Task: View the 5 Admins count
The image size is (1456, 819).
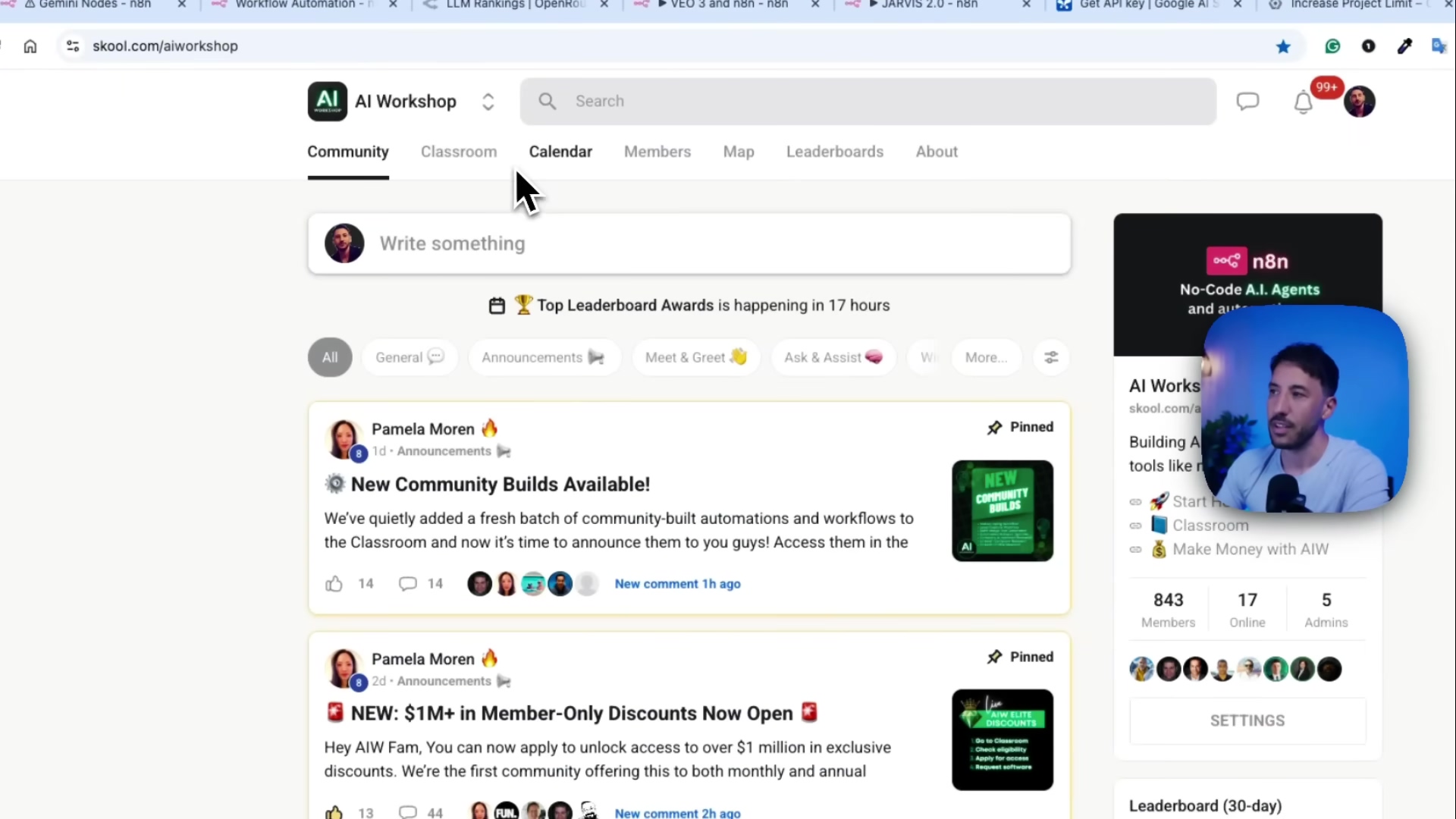Action: 1326,610
